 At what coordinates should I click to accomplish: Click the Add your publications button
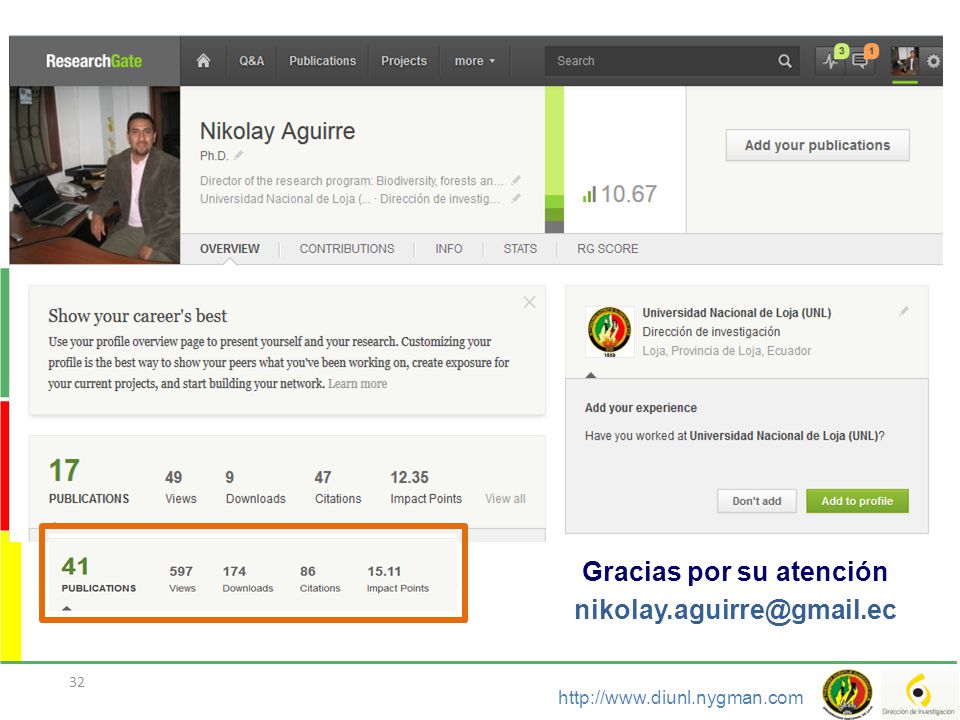coord(817,145)
